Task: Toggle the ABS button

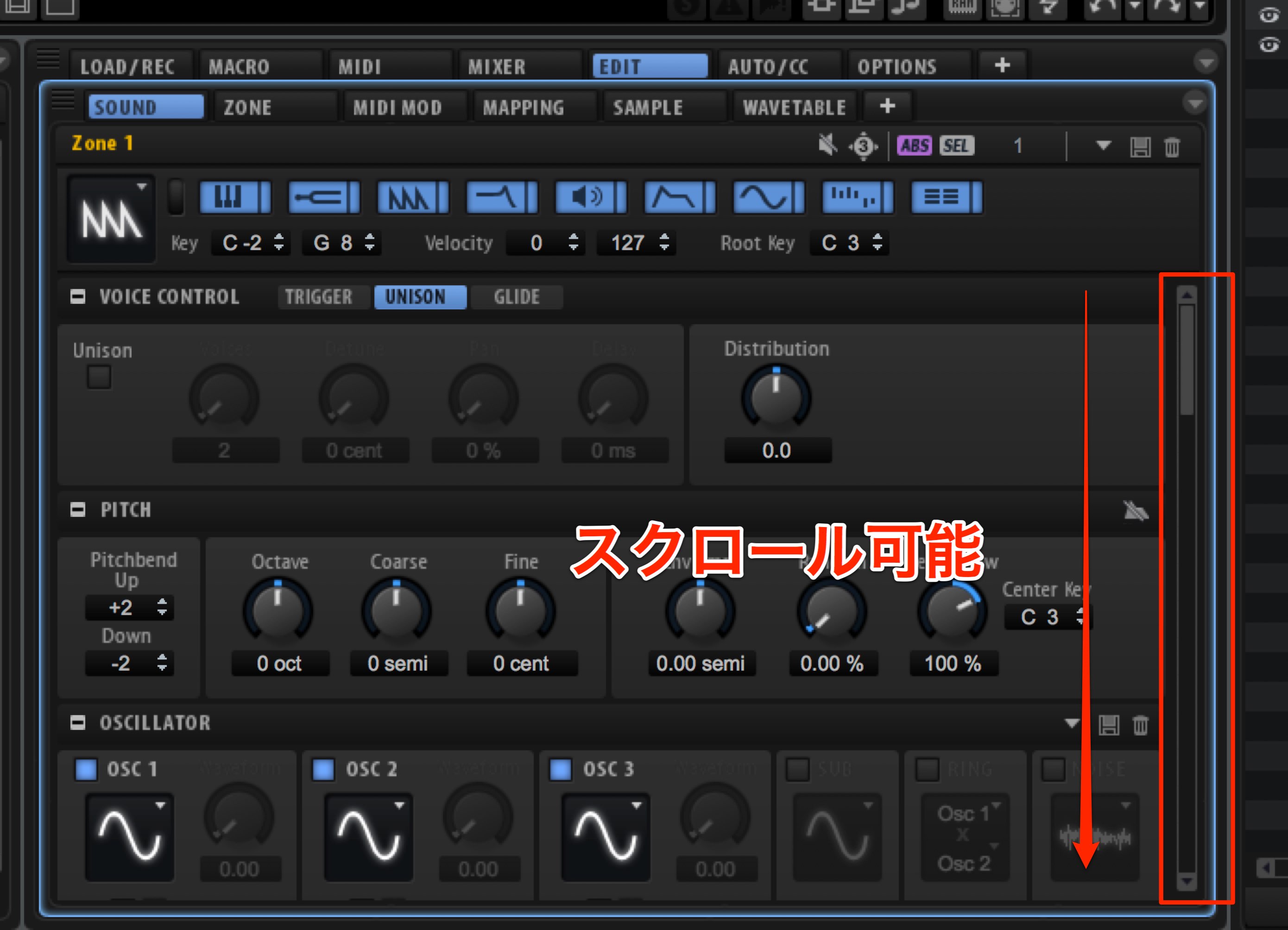Action: click(914, 145)
